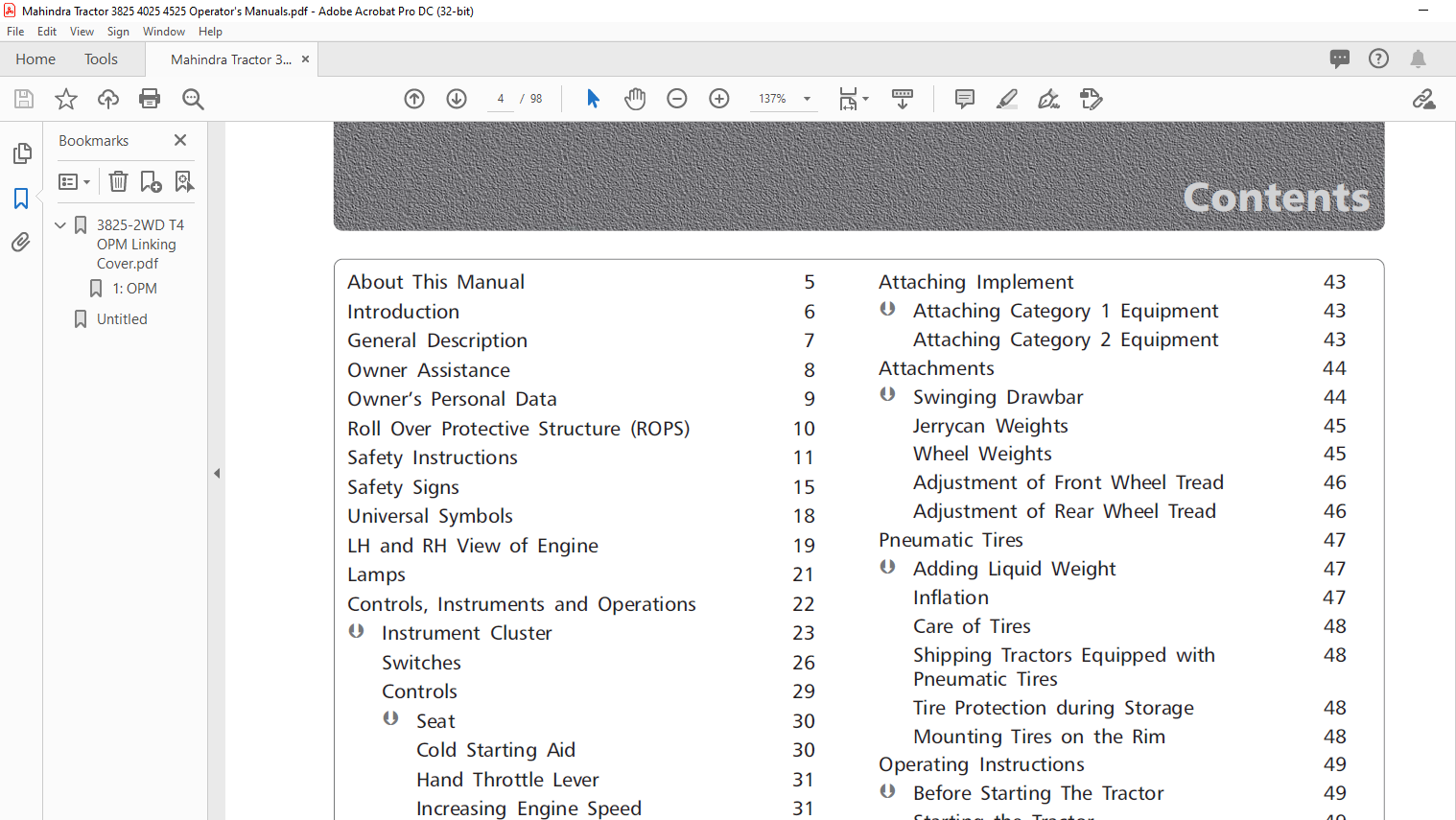Screen dimensions: 1456x820
Task: Activate the hand pan tool
Action: tap(635, 99)
